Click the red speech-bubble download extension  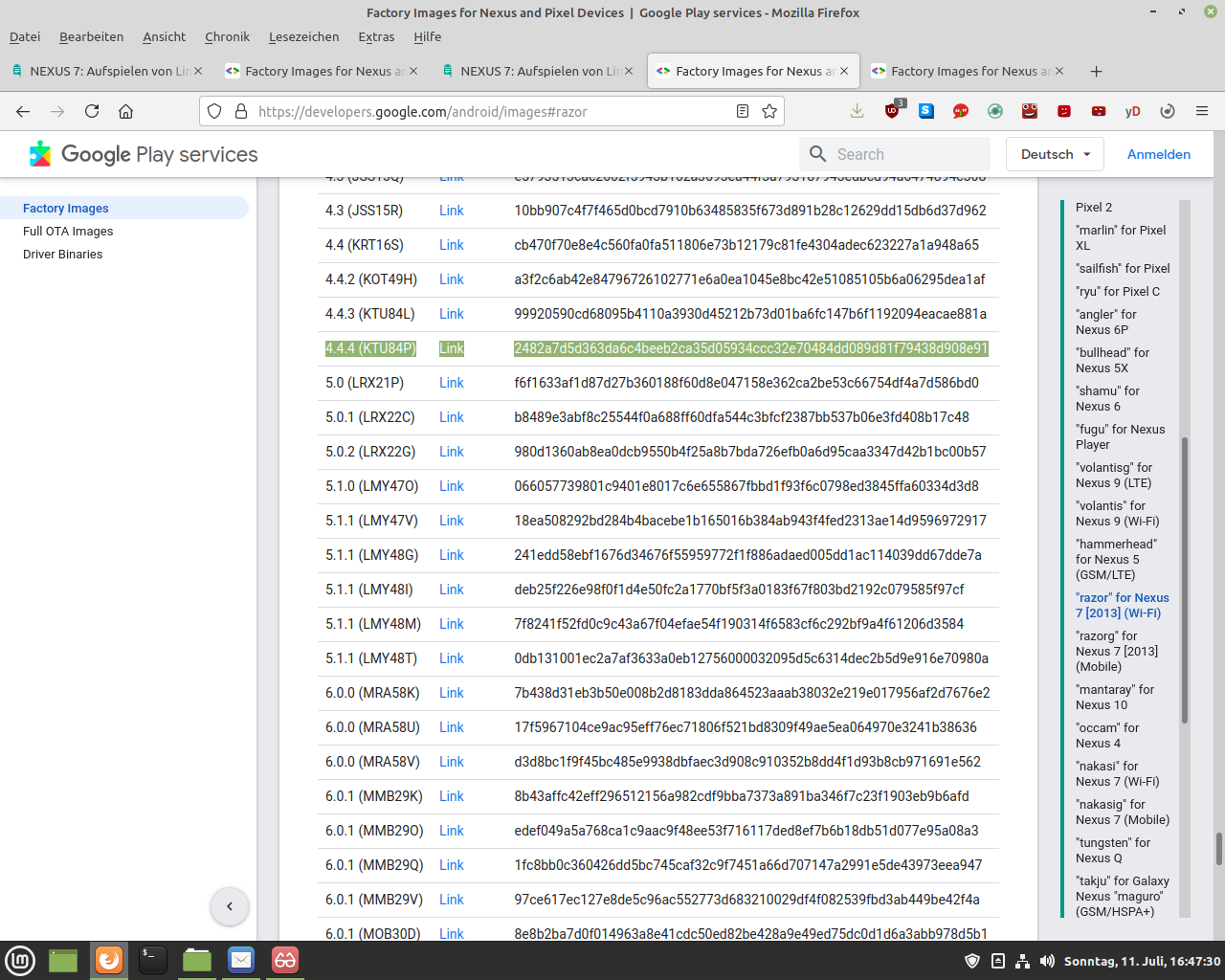(x=961, y=111)
